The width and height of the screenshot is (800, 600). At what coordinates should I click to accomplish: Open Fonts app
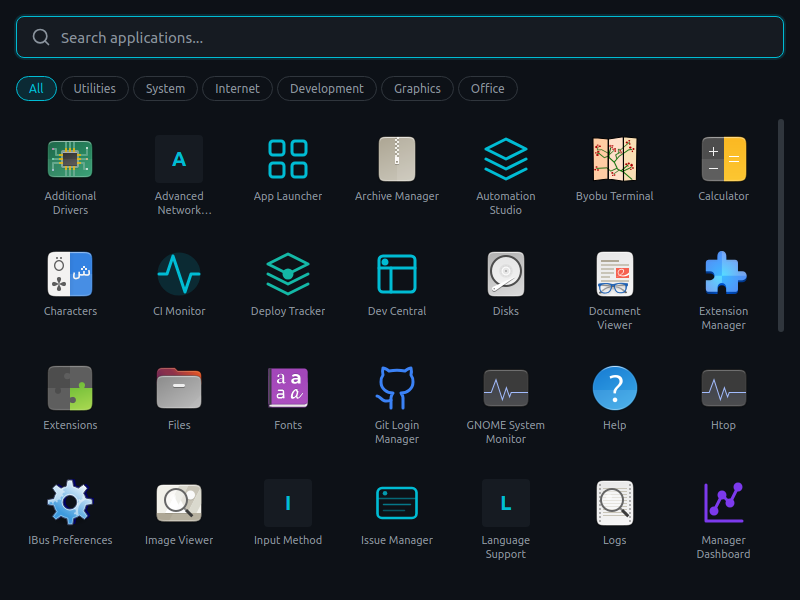288,388
